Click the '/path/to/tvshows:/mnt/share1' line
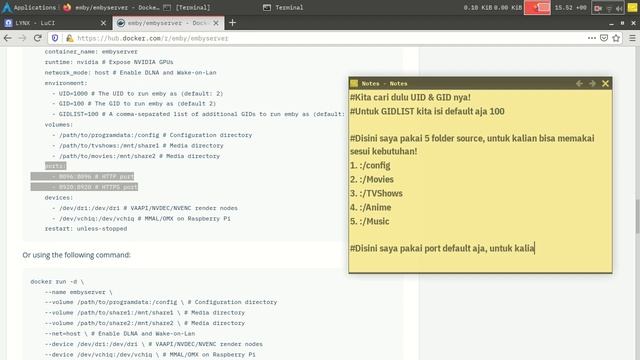This screenshot has width=640, height=360. [x=138, y=146]
